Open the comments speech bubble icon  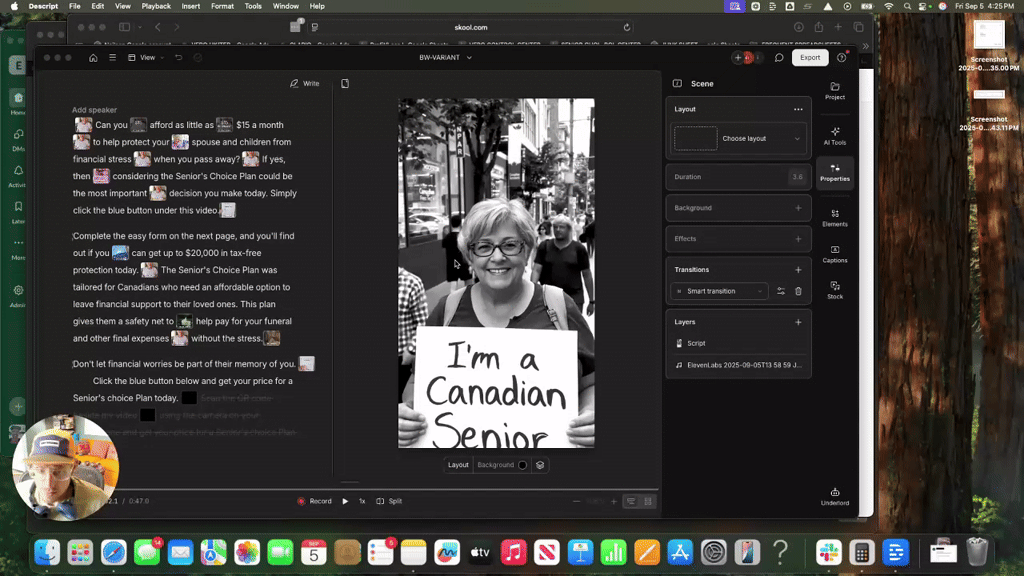coord(779,57)
